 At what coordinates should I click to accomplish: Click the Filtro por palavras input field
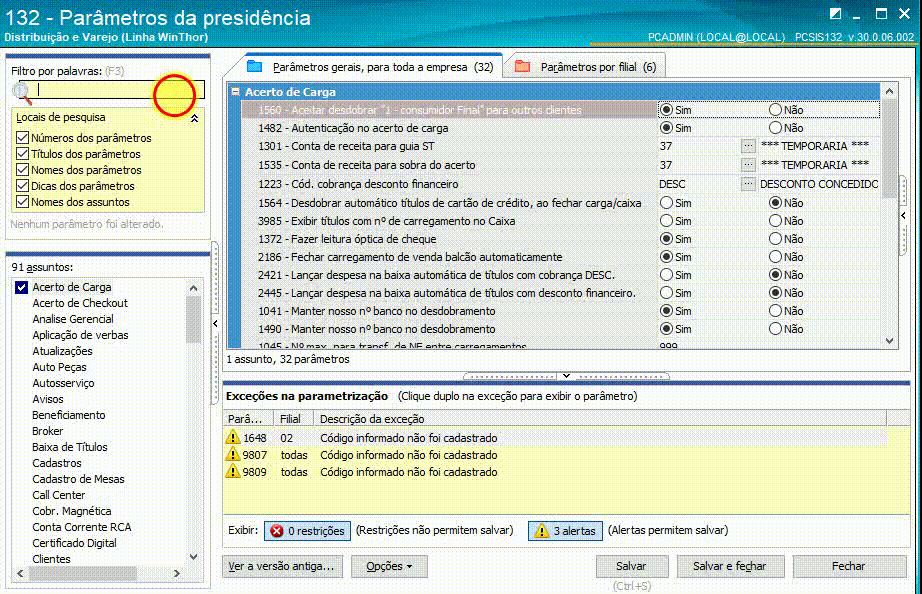[112, 89]
